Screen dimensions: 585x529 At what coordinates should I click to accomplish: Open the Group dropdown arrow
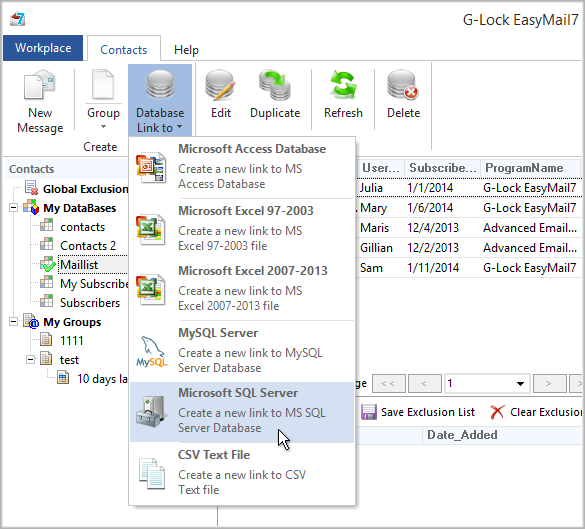coord(103,127)
